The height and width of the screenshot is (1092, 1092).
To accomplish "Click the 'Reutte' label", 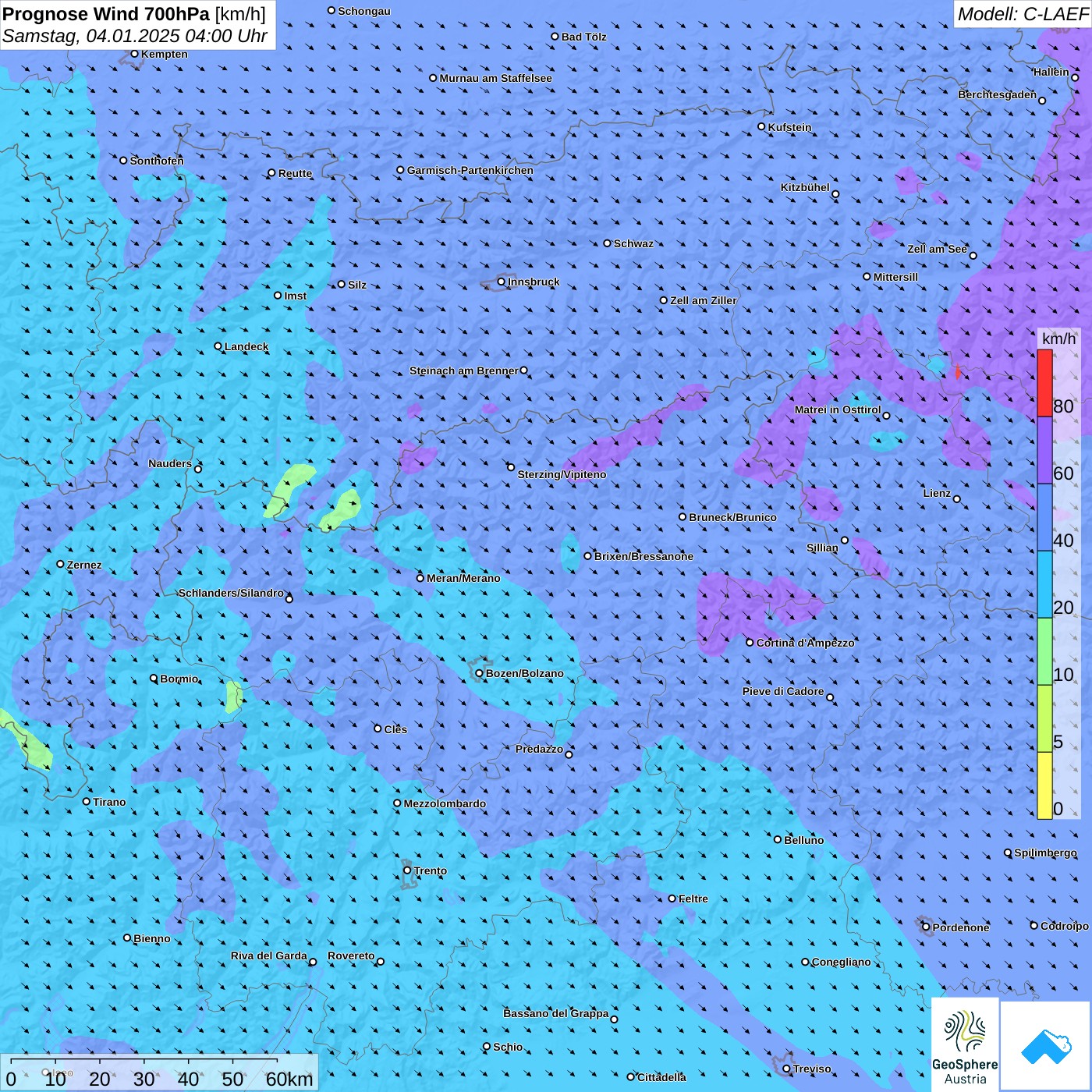I will [295, 173].
